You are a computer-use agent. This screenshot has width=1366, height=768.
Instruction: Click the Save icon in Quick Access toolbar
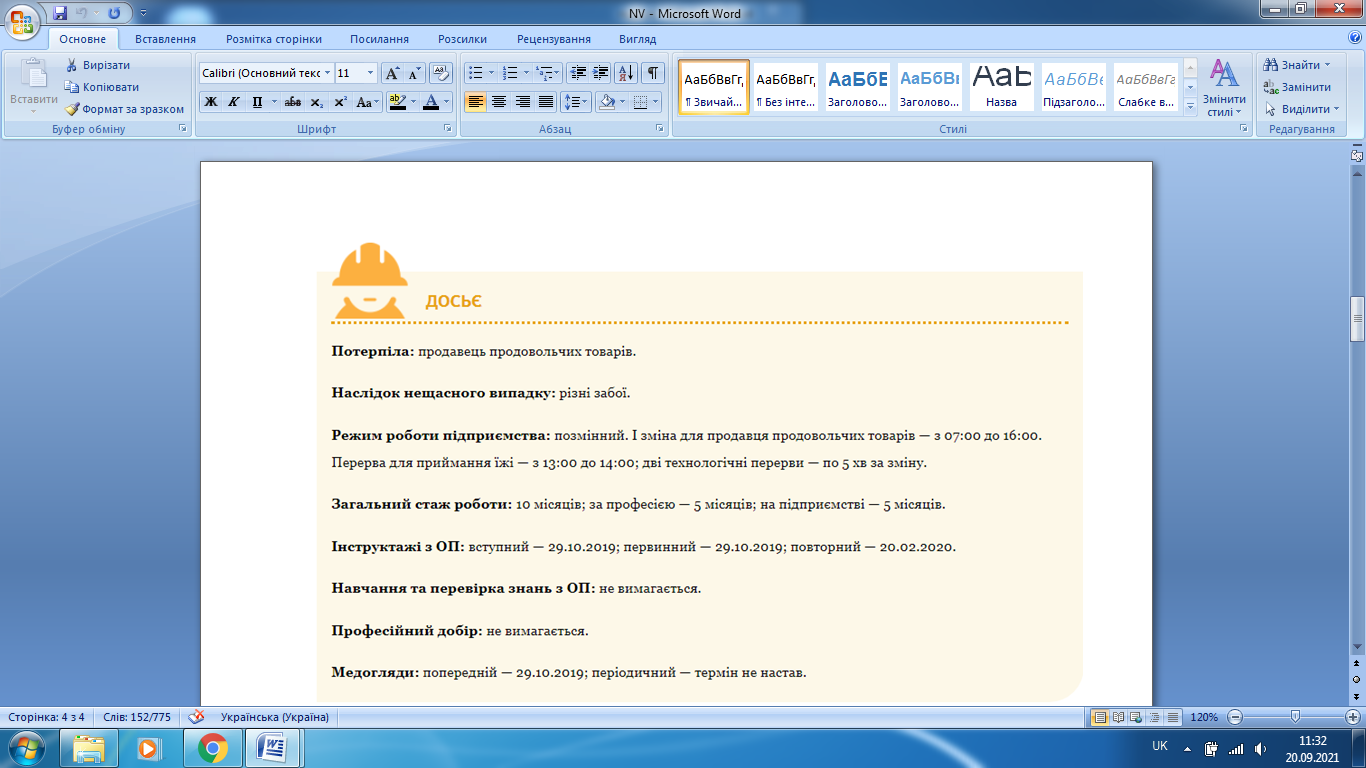(60, 13)
